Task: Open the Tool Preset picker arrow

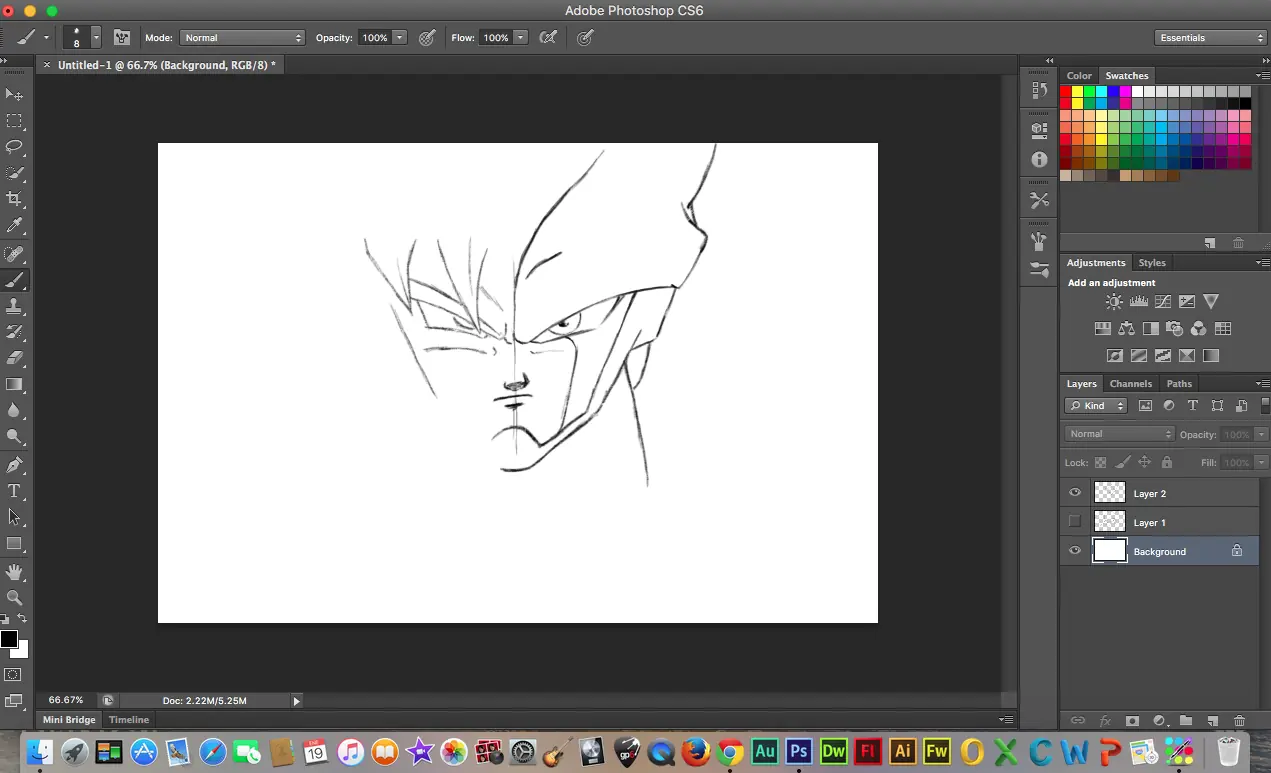Action: click(x=46, y=38)
